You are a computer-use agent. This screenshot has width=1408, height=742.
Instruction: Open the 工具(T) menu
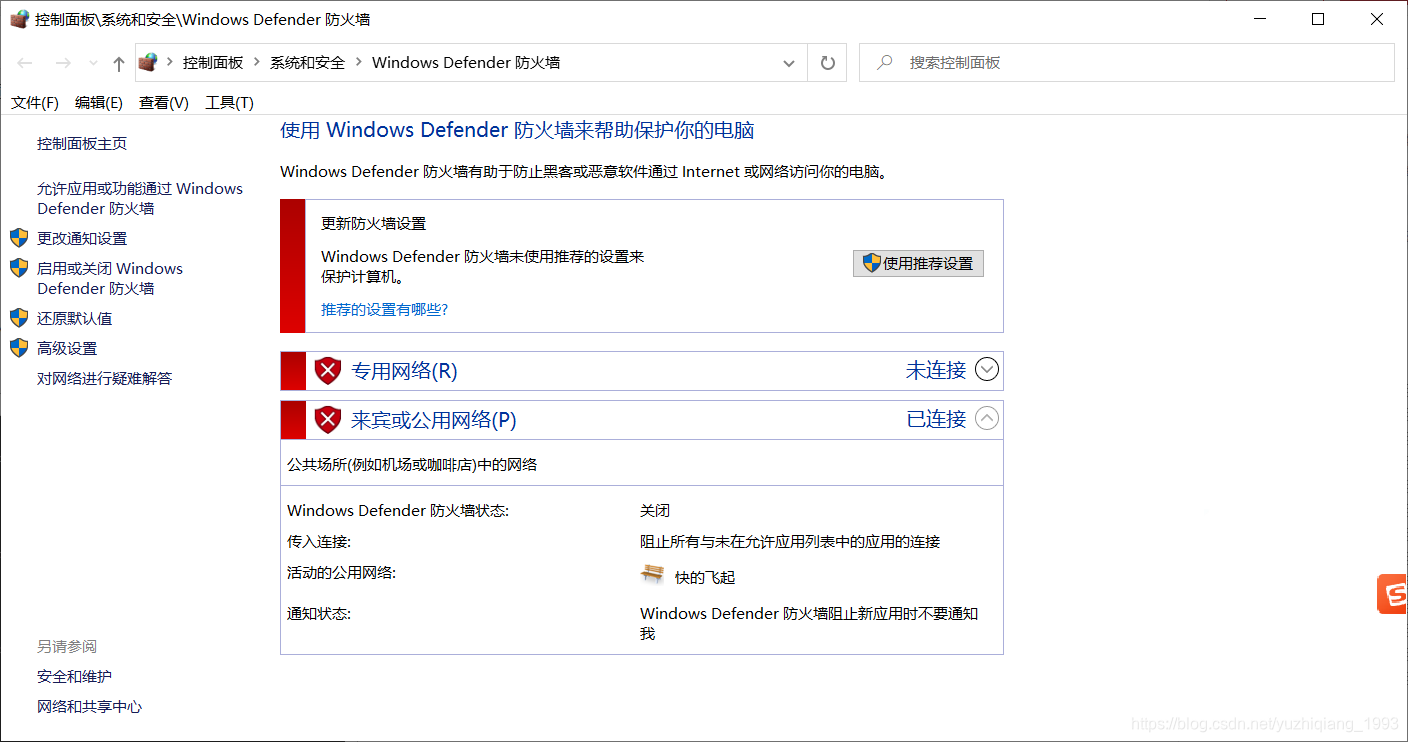pos(229,103)
